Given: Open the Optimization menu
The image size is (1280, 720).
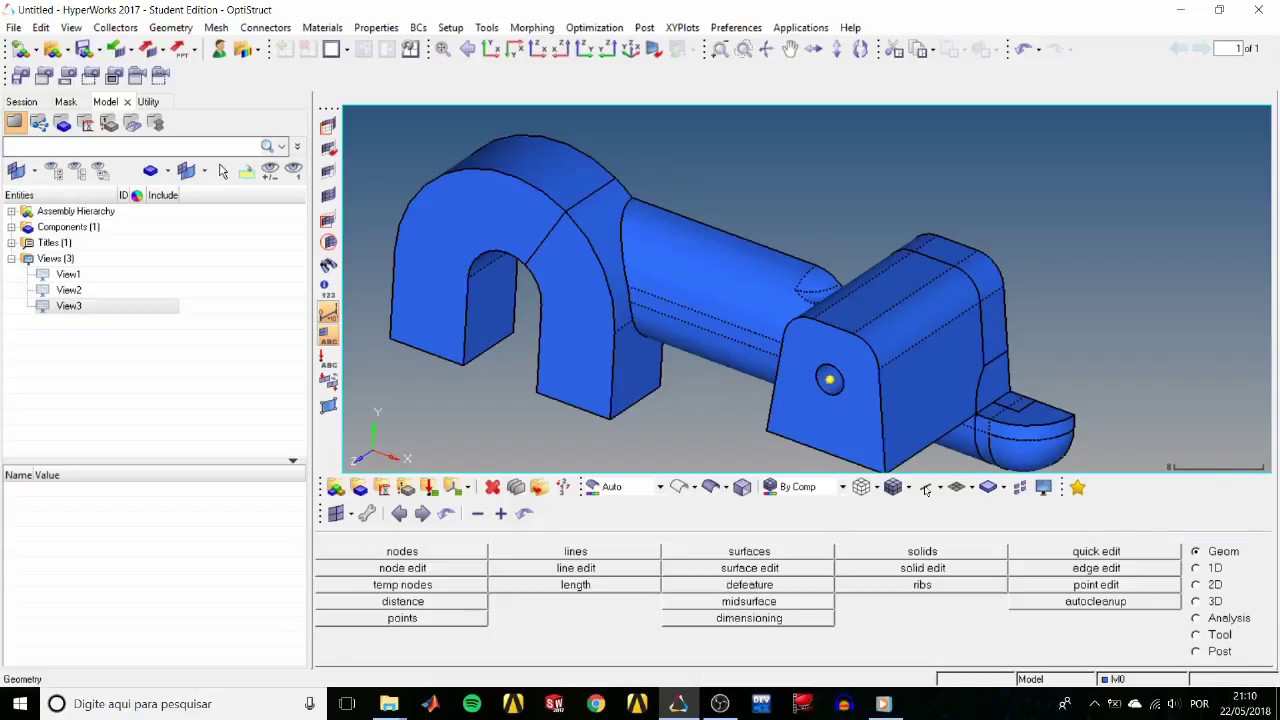Looking at the screenshot, I should (594, 28).
